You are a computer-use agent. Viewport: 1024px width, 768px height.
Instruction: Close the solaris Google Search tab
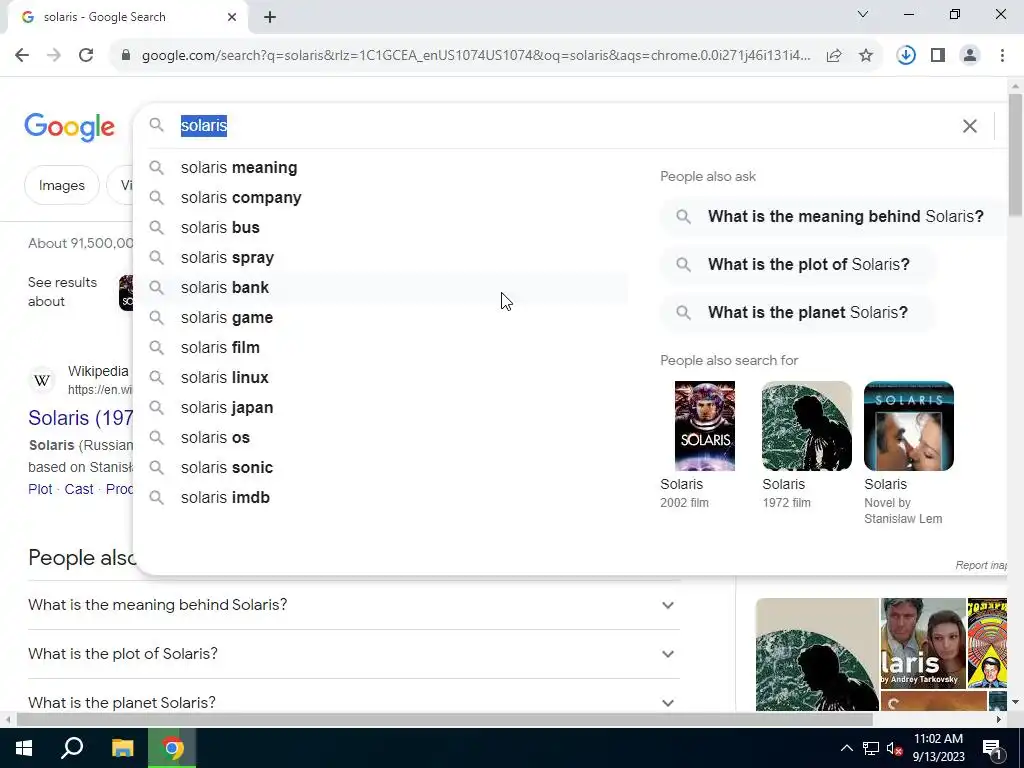(x=232, y=17)
